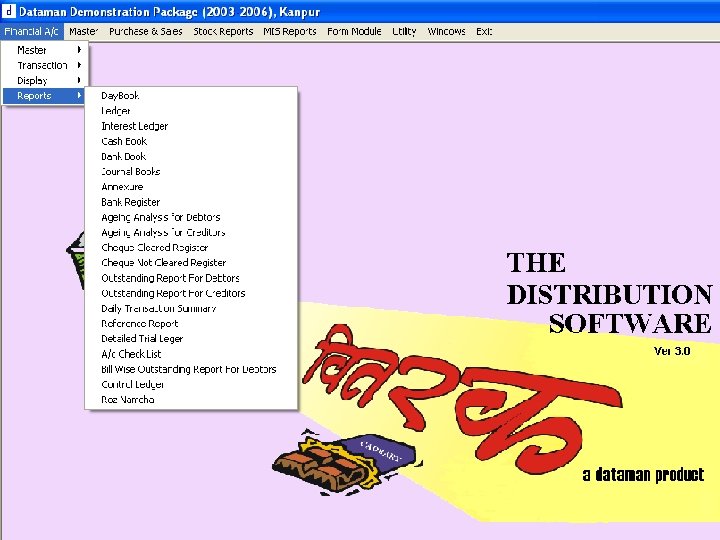
Task: Open the Financial A/c menu
Action: pyautogui.click(x=32, y=32)
